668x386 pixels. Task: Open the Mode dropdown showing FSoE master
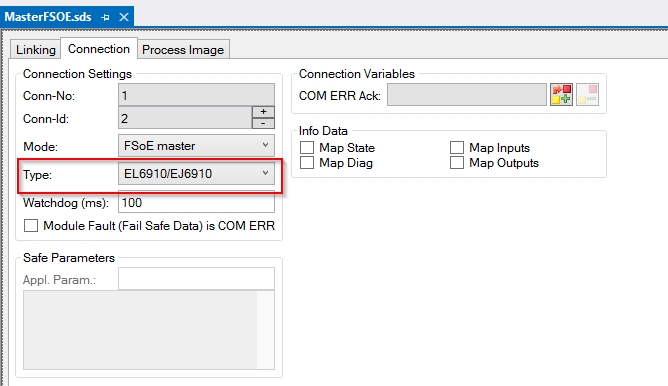[x=196, y=146]
